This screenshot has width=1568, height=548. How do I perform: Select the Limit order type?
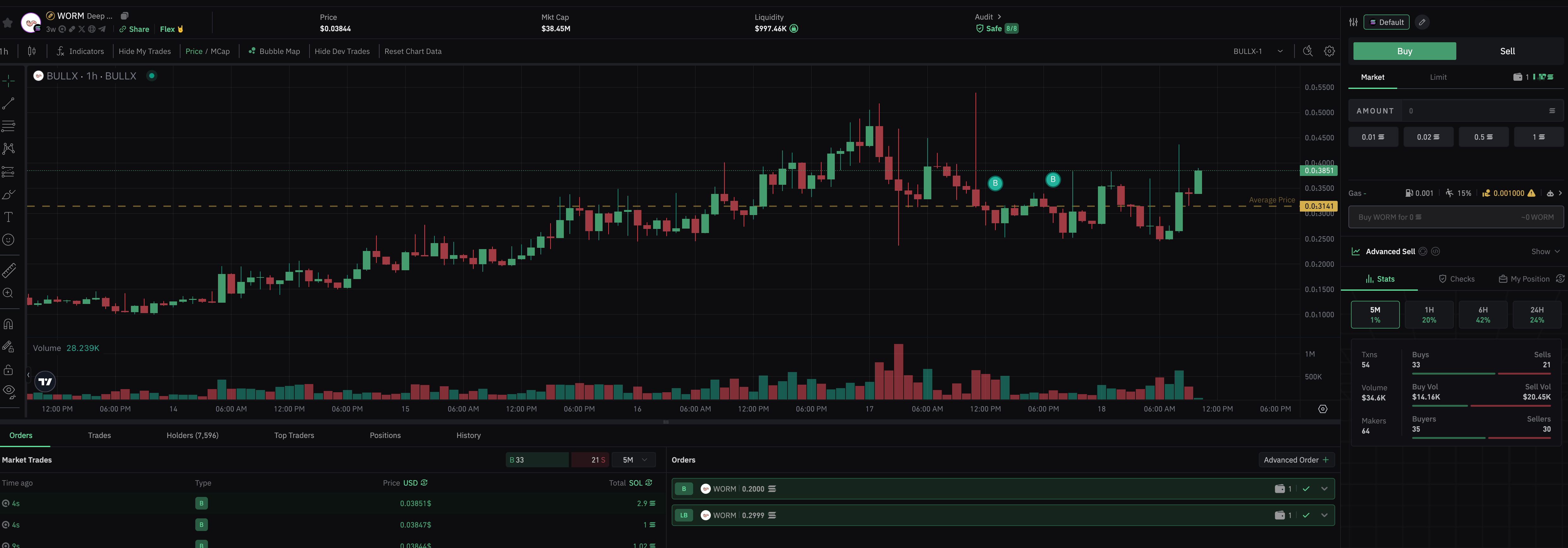click(1438, 77)
